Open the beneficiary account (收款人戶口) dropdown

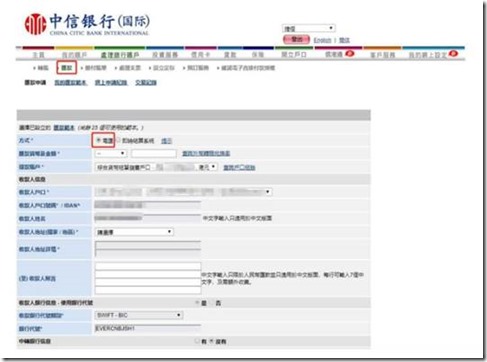click(x=183, y=192)
